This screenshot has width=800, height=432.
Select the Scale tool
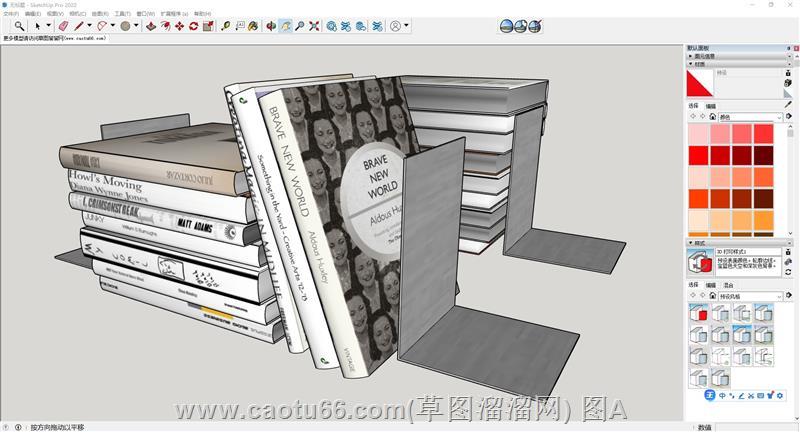[208, 26]
